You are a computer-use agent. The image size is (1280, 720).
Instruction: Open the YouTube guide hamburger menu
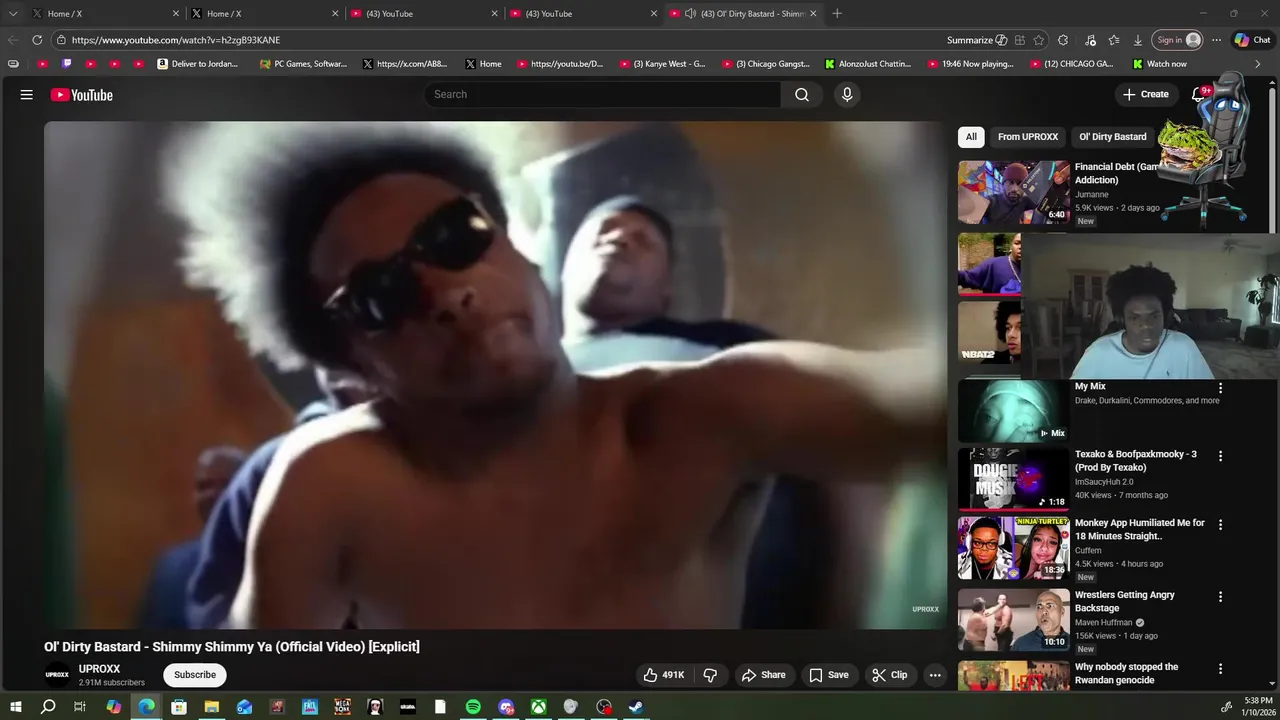click(x=27, y=95)
